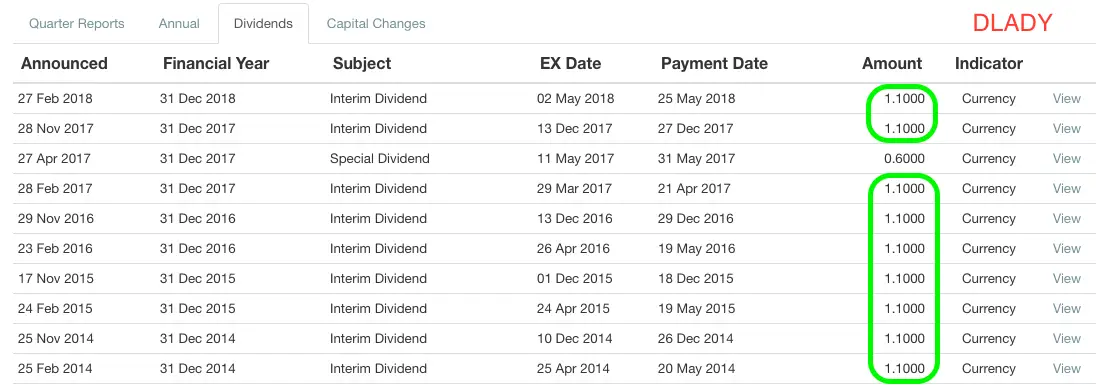This screenshot has width=1096, height=385.
Task: View the 28 Nov 2017 dividend entry
Action: point(1067,129)
